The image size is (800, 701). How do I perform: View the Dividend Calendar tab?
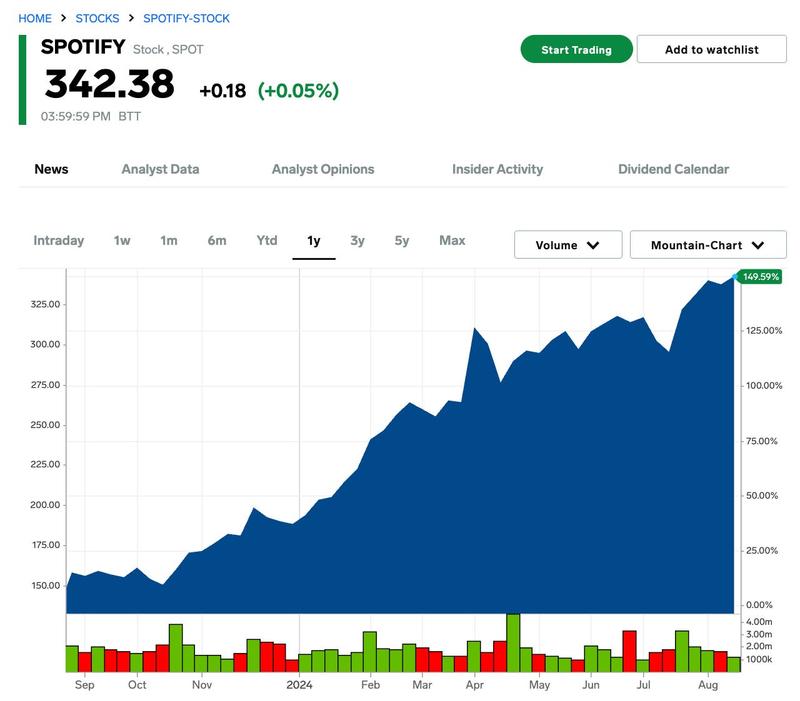(673, 169)
